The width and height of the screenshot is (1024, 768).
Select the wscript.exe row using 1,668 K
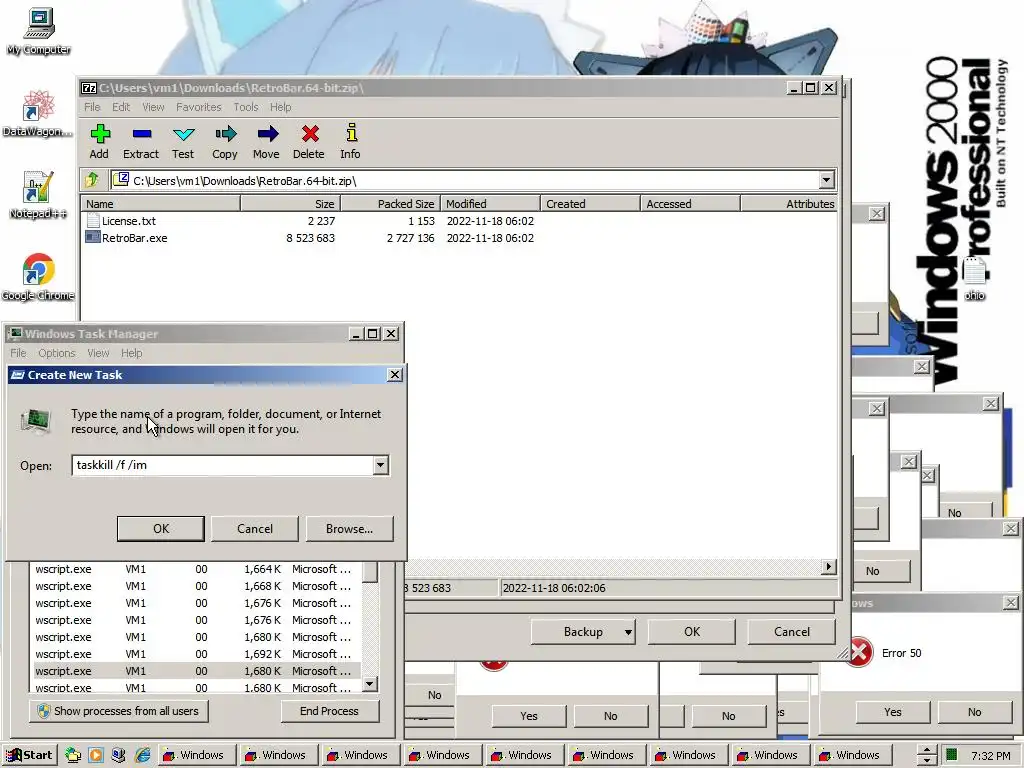pyautogui.click(x=197, y=586)
